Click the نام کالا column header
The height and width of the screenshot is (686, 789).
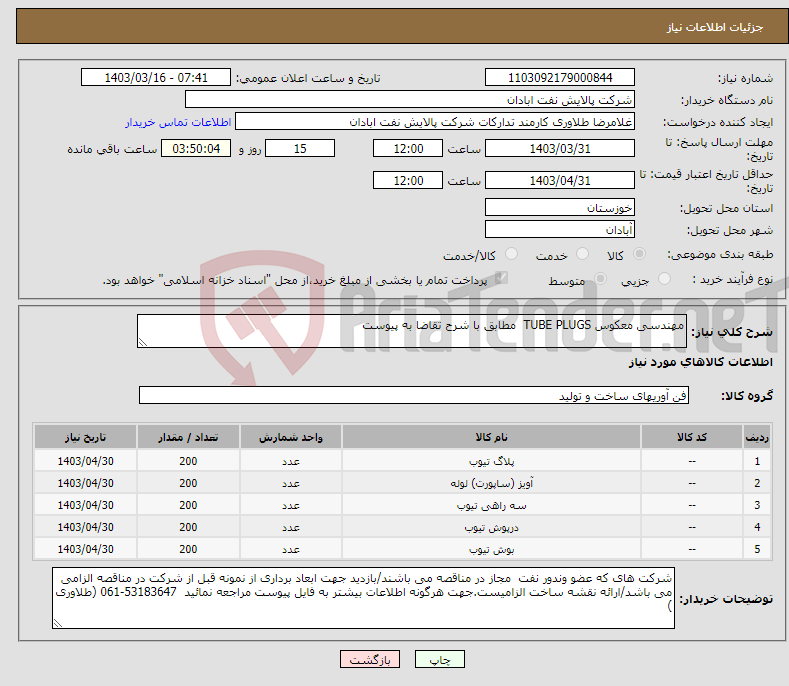tap(491, 437)
